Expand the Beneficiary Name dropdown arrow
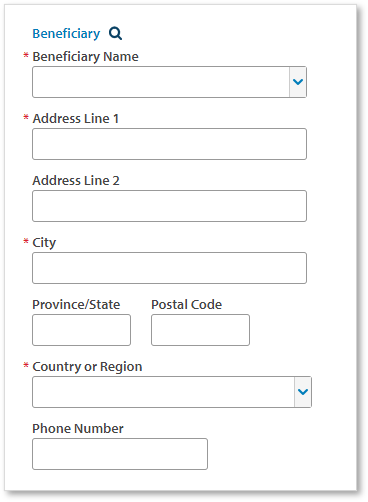 [x=298, y=82]
